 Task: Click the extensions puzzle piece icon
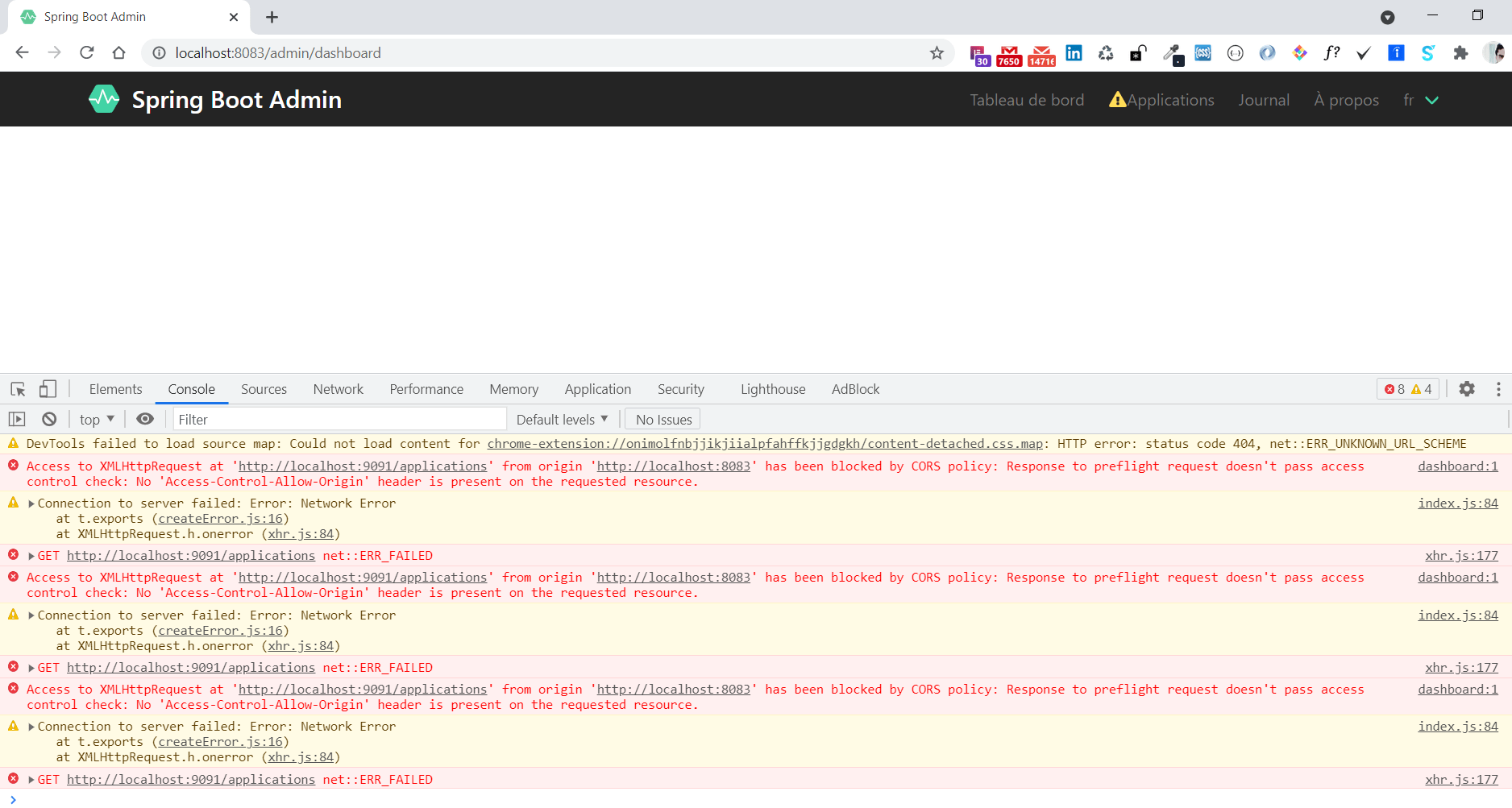tap(1461, 53)
